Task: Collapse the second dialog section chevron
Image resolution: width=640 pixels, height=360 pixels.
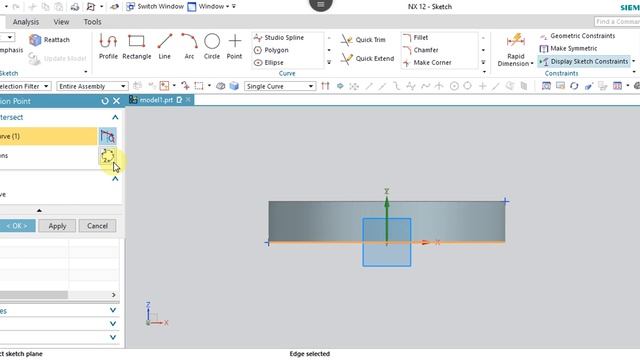Action: pos(115,179)
